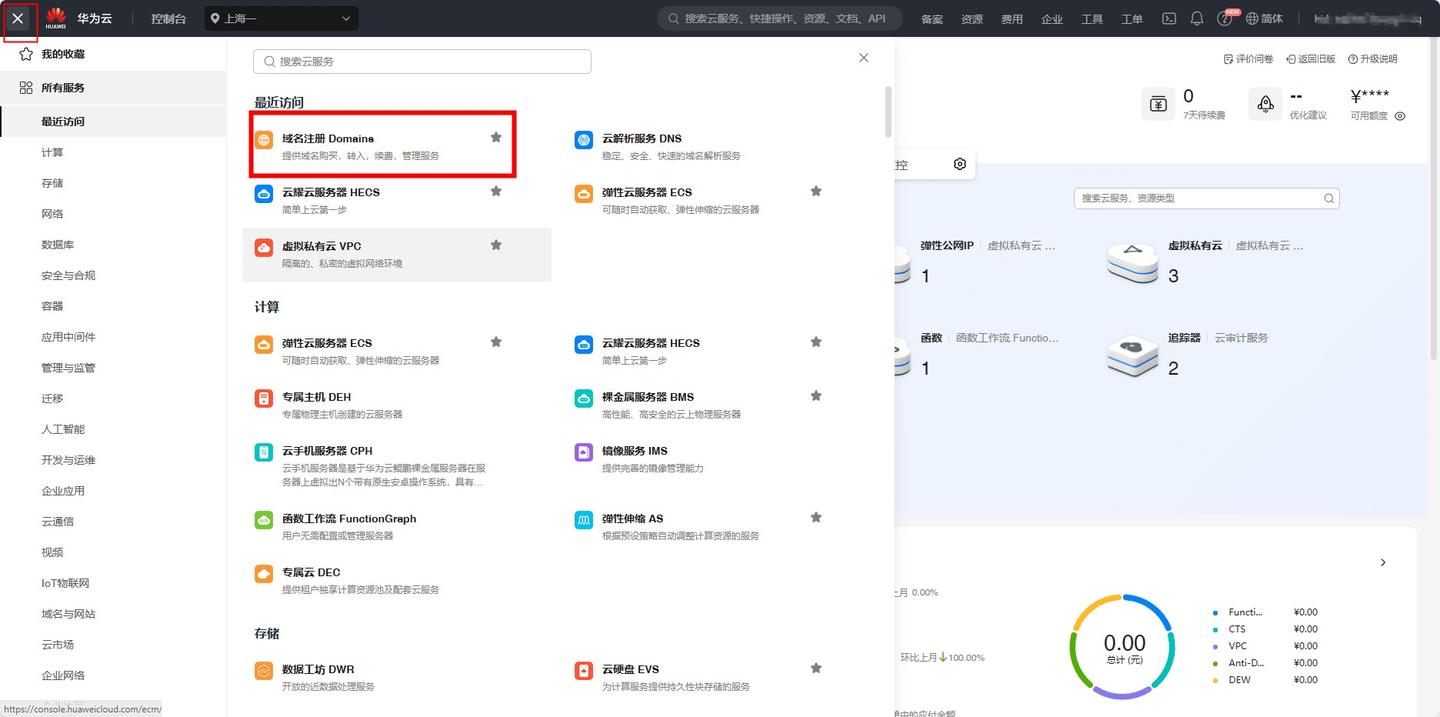Toggle favorite star for 裸金属服务器 BMS
The image size is (1440, 717).
816,396
